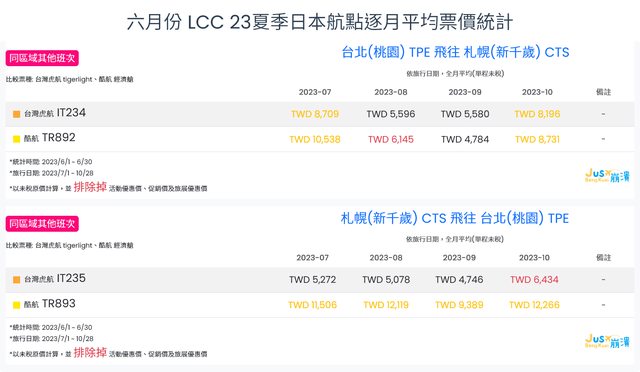Click the top pink 同區域其他班次 button

click(42, 58)
